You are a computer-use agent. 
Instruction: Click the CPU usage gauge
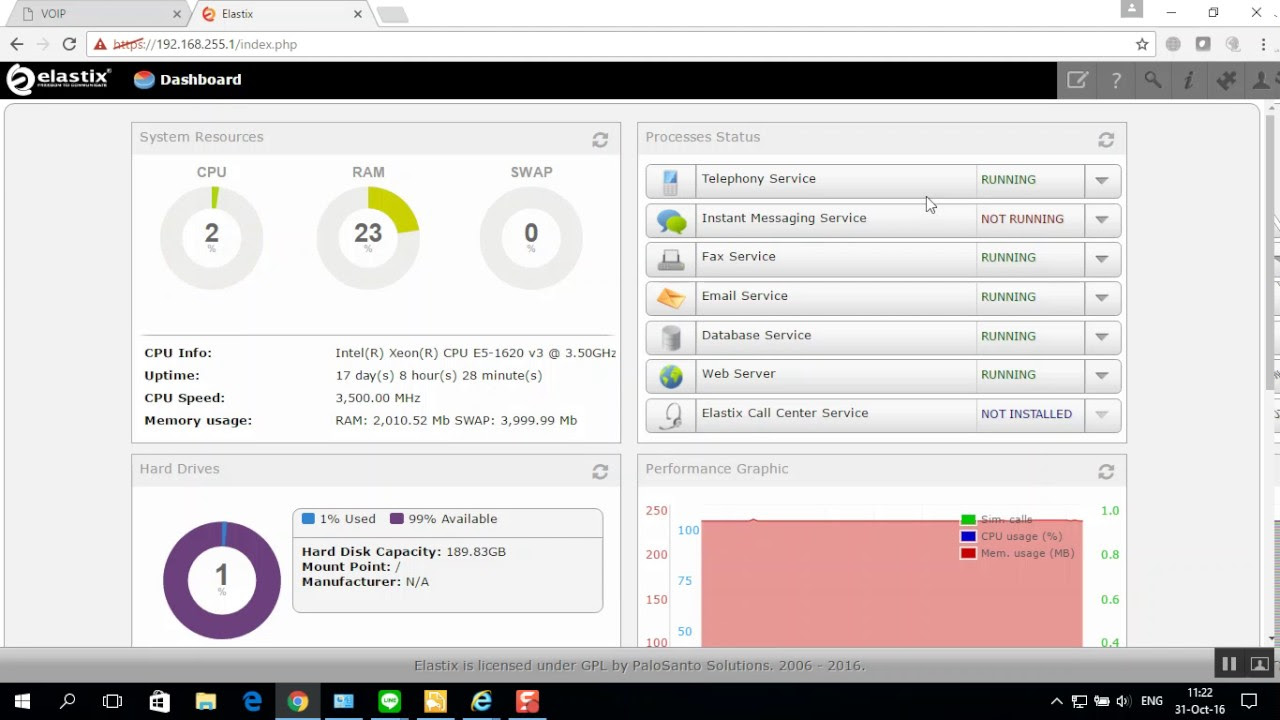click(211, 237)
